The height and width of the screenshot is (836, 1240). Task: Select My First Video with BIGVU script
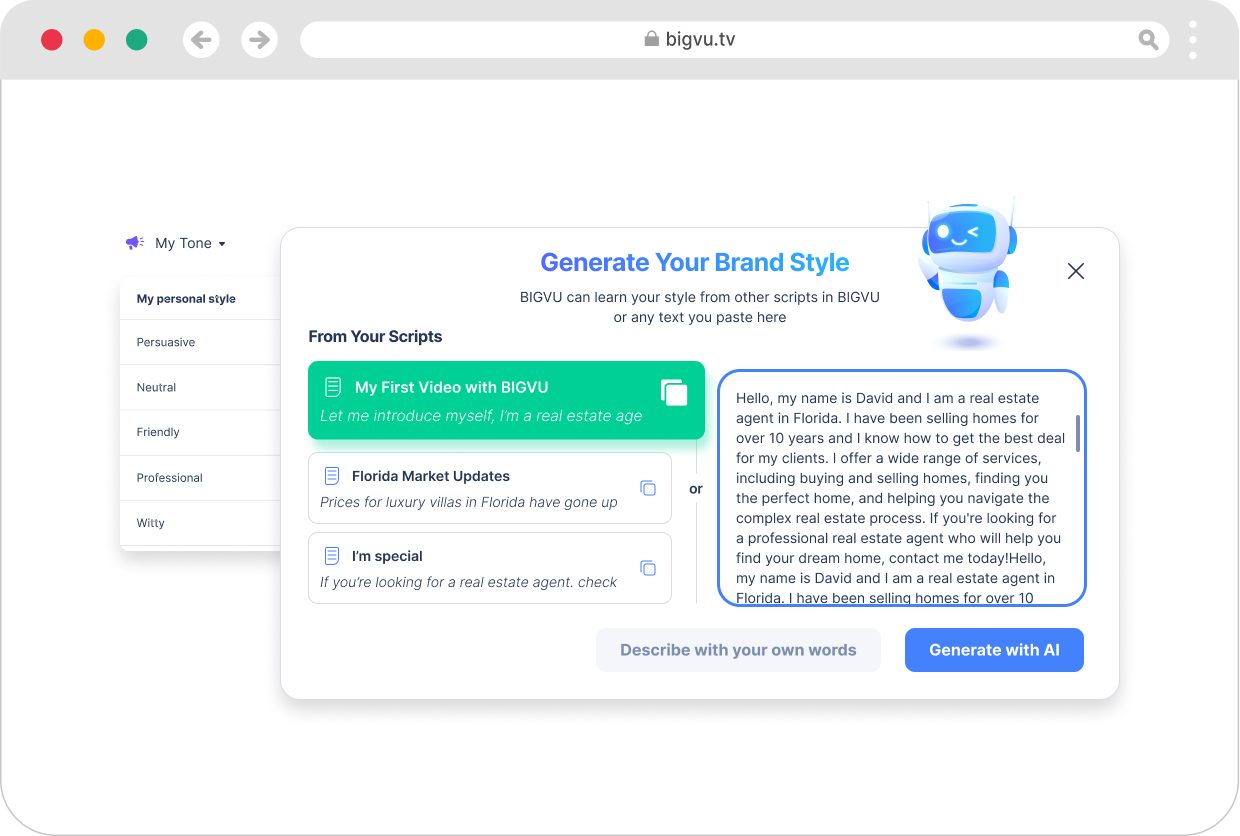(506, 400)
